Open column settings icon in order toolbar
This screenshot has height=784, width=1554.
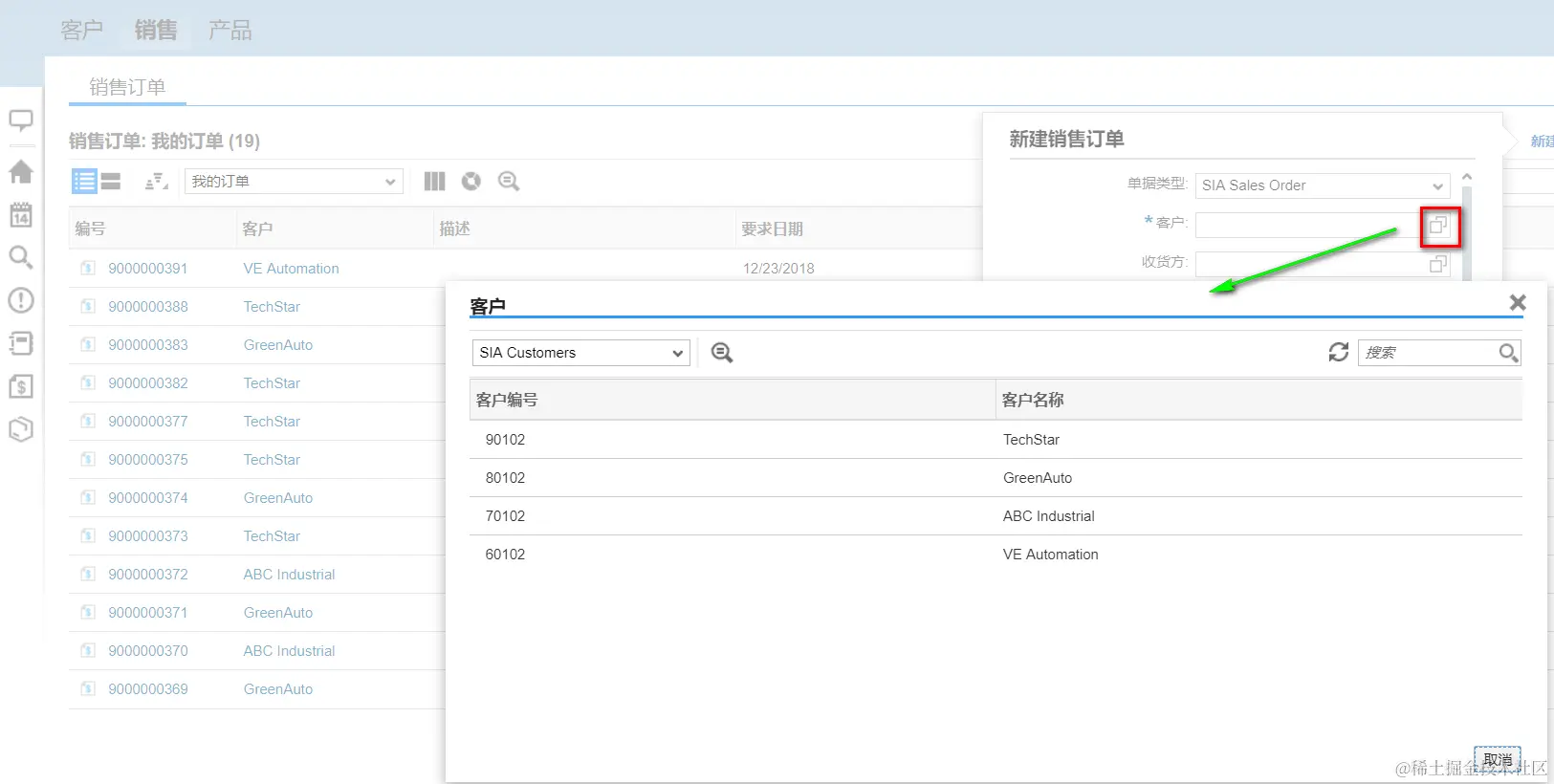(x=434, y=181)
